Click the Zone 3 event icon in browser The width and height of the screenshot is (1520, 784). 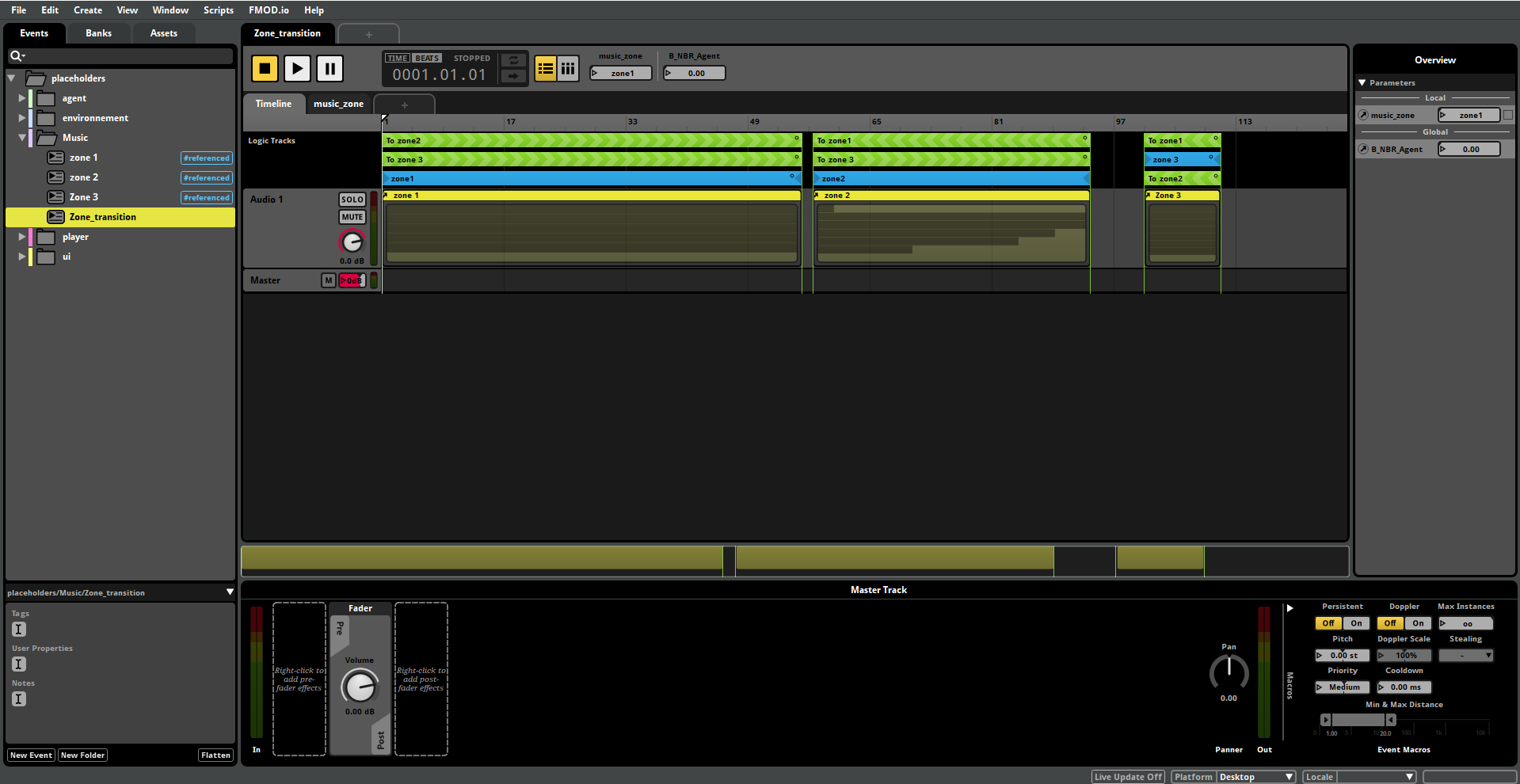(x=55, y=197)
